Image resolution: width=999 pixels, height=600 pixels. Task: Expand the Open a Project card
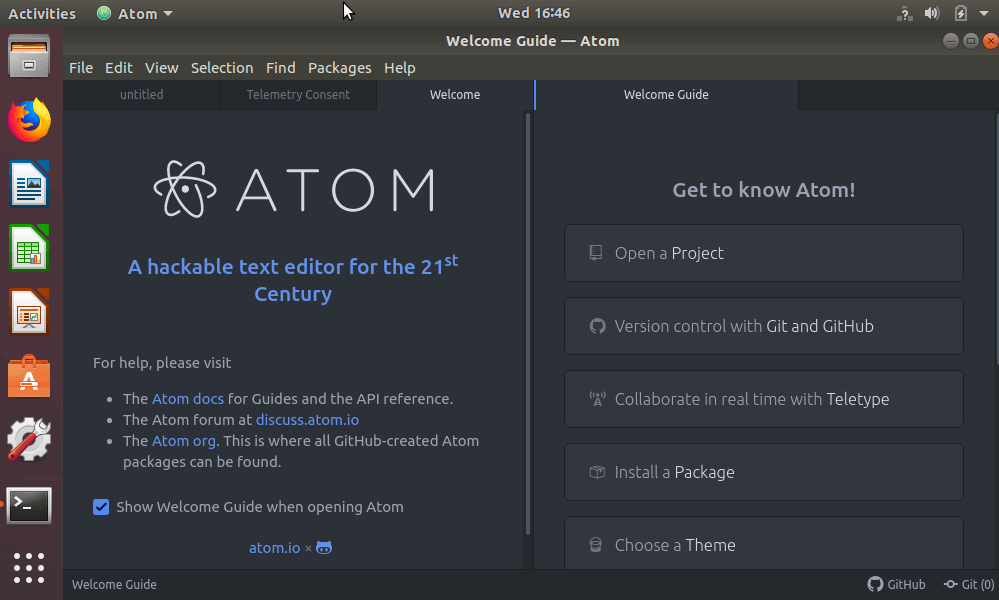pyautogui.click(x=764, y=253)
